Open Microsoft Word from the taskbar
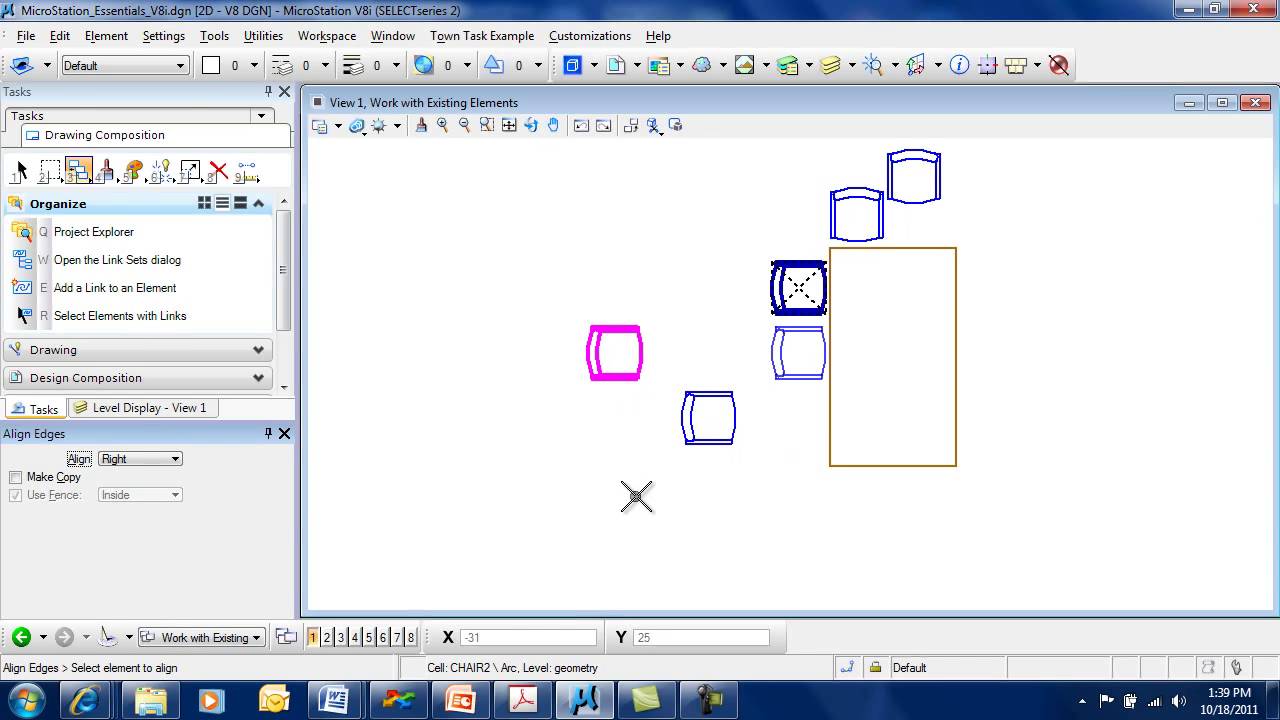 point(335,700)
